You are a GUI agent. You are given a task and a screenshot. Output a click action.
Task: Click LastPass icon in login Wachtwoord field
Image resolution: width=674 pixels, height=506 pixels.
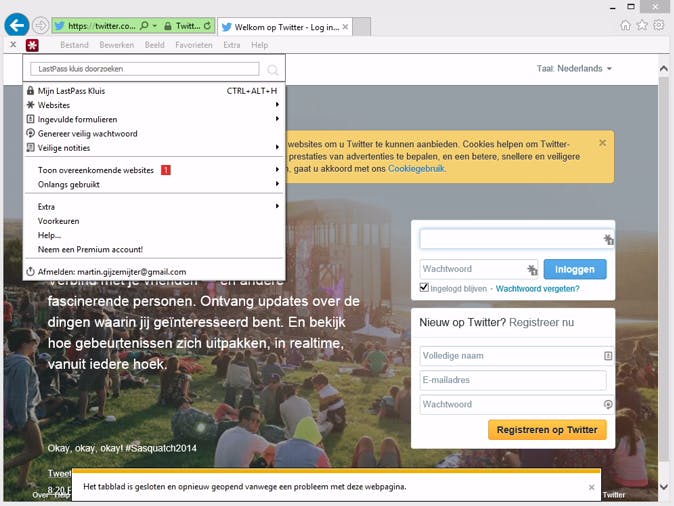[x=532, y=270]
